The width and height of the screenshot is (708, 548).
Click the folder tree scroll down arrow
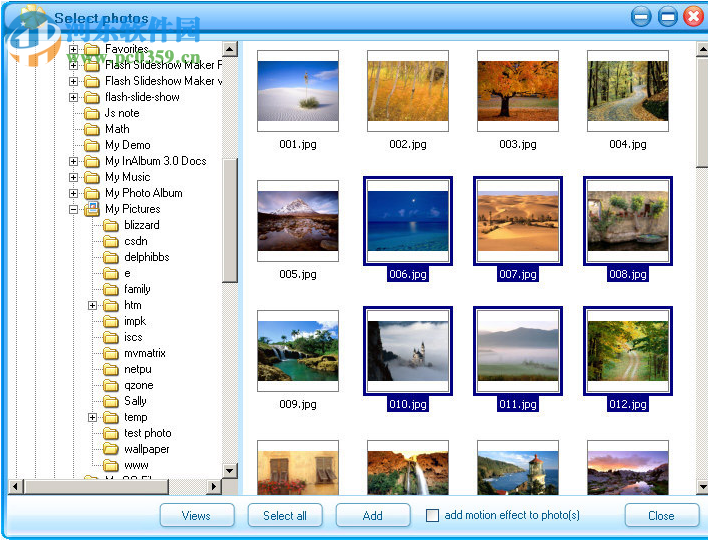point(230,470)
